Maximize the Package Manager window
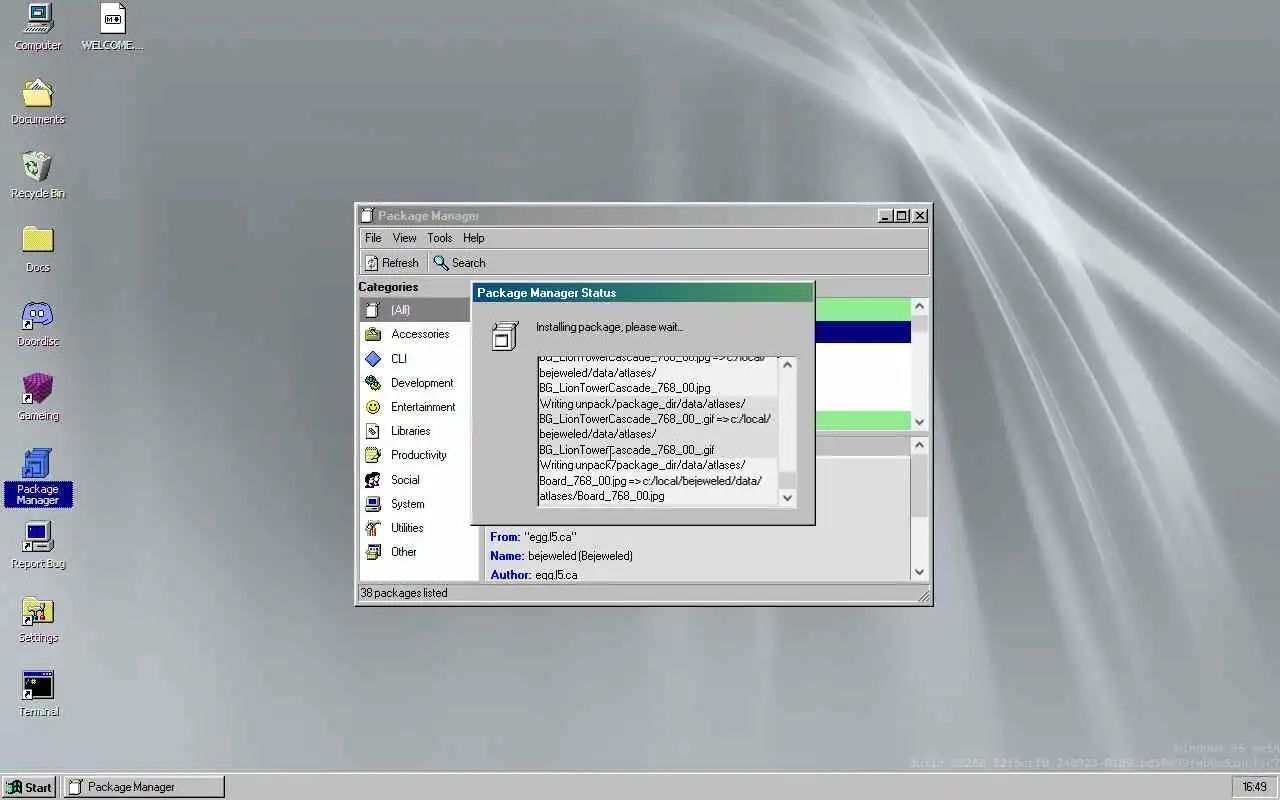The height and width of the screenshot is (800, 1280). pos(902,216)
